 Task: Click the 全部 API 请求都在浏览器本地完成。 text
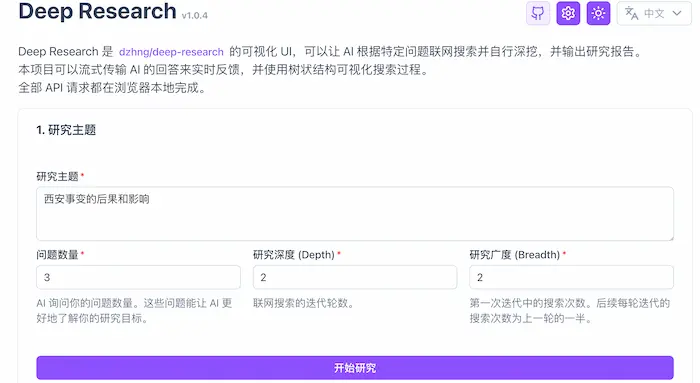(112, 87)
